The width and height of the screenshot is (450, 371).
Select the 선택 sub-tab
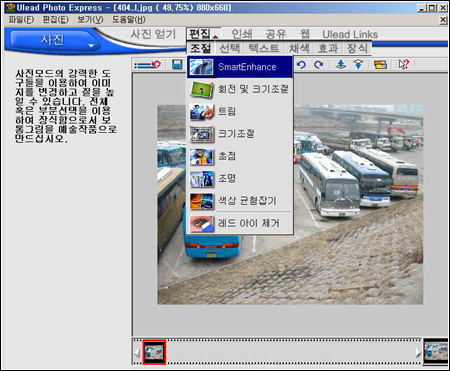pyautogui.click(x=229, y=48)
